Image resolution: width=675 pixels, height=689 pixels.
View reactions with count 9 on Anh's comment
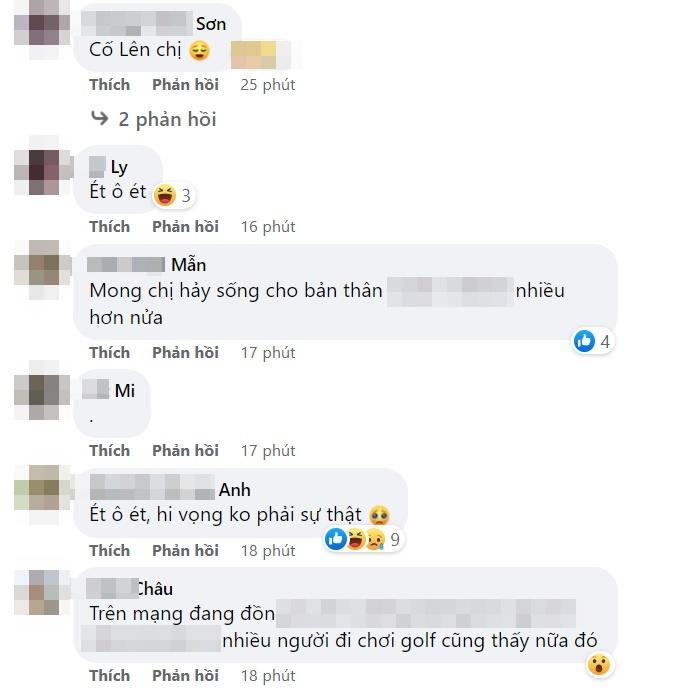[x=363, y=539]
